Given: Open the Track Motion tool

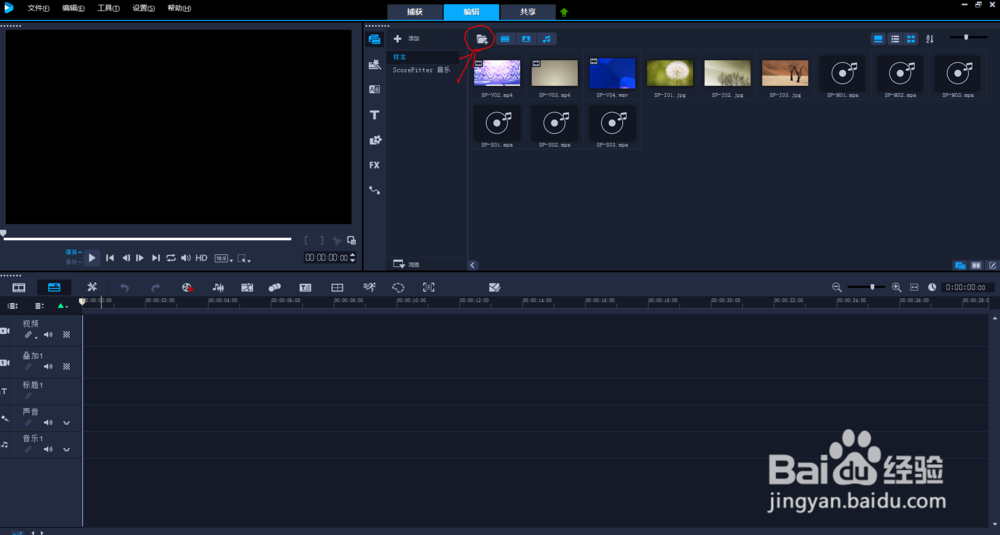Looking at the screenshot, I should point(275,288).
